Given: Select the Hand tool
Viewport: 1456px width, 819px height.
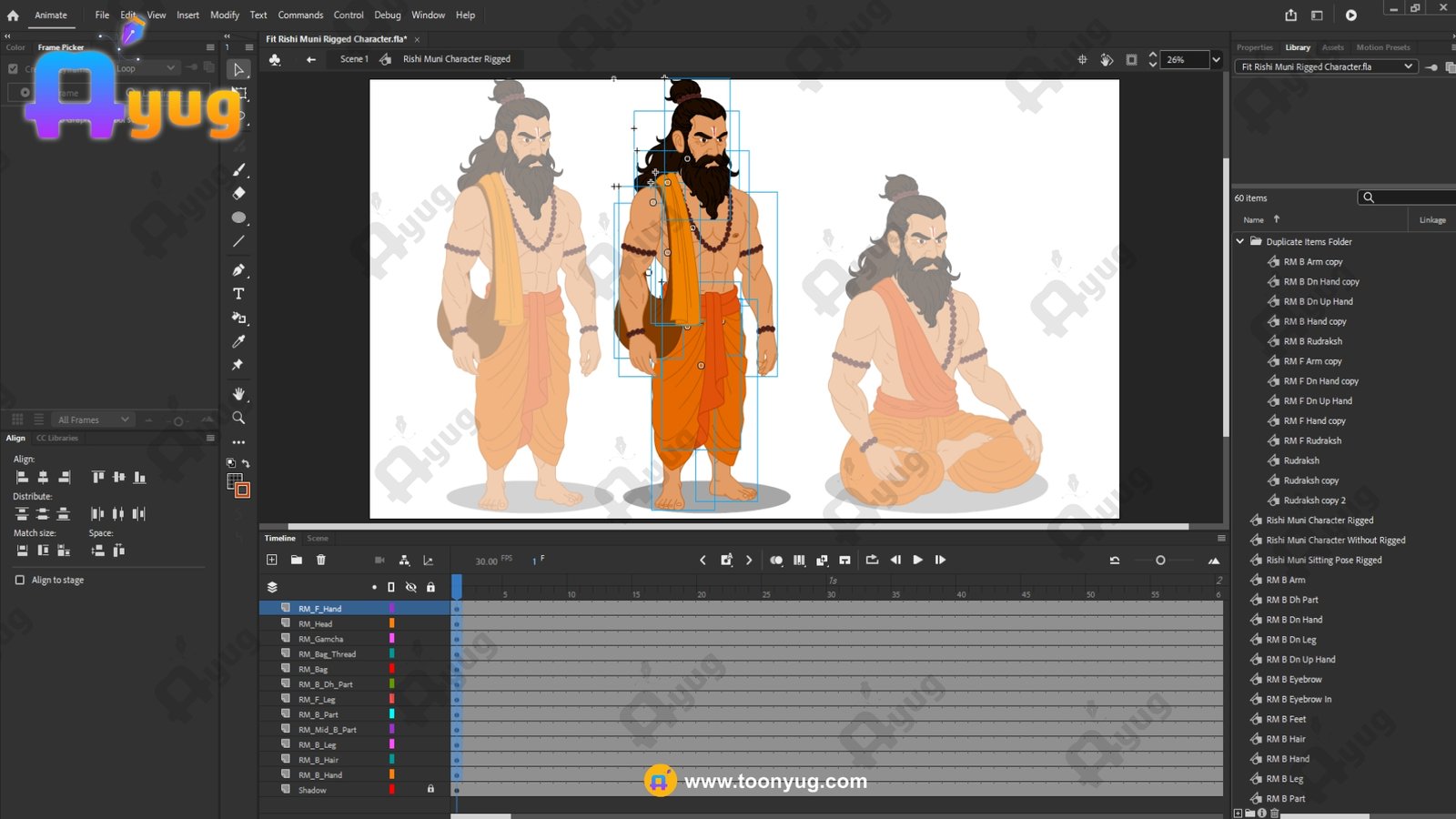Looking at the screenshot, I should tap(238, 394).
